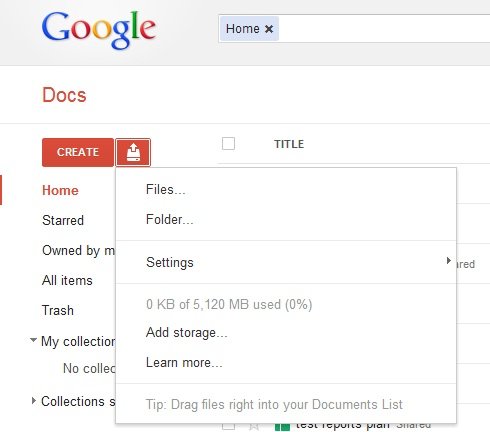Go to the Starred view in the sidebar
This screenshot has width=490, height=432.
63,220
